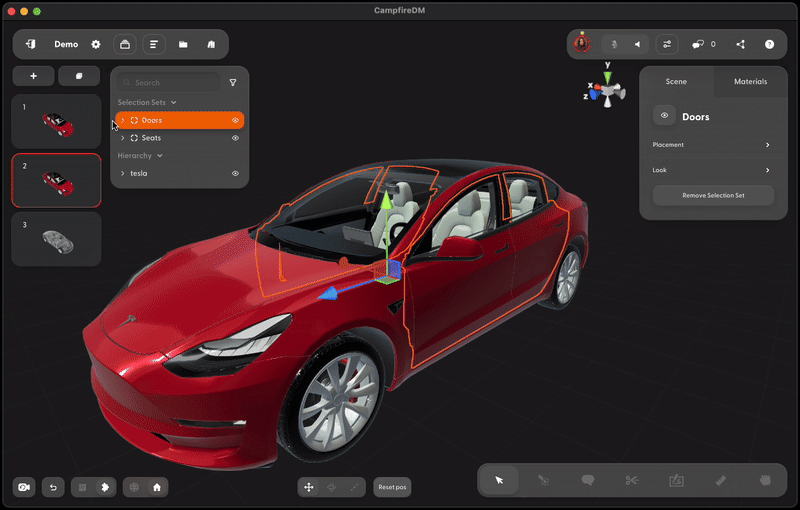The image size is (800, 510).
Task: Select the arrow pointer tool
Action: pos(499,480)
